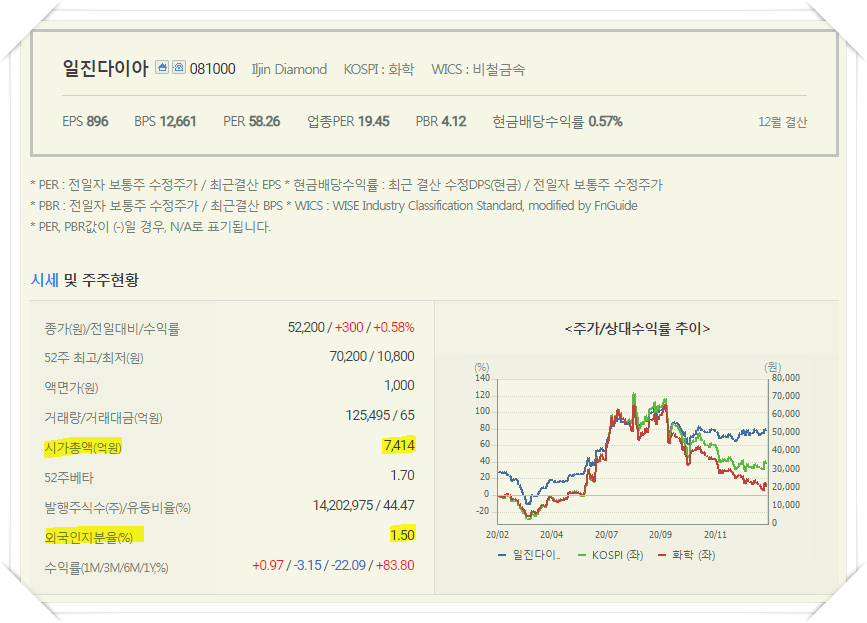Click the highlighted 외국인지분율(%) label
The image size is (867, 623).
click(x=94, y=536)
